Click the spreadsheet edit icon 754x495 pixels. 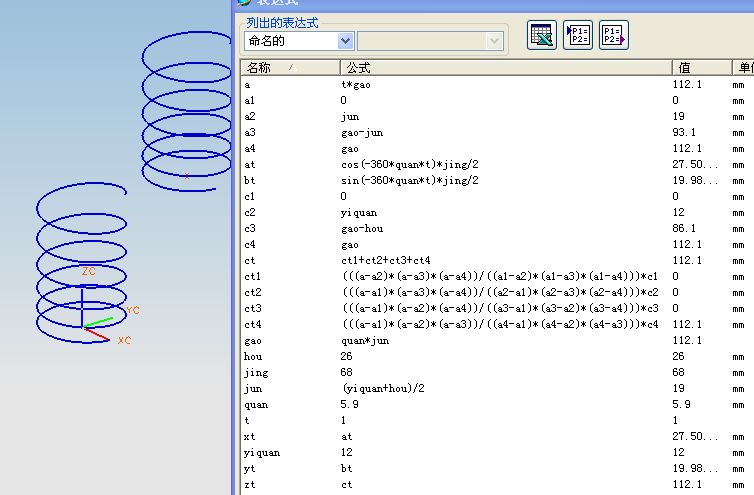pos(541,35)
